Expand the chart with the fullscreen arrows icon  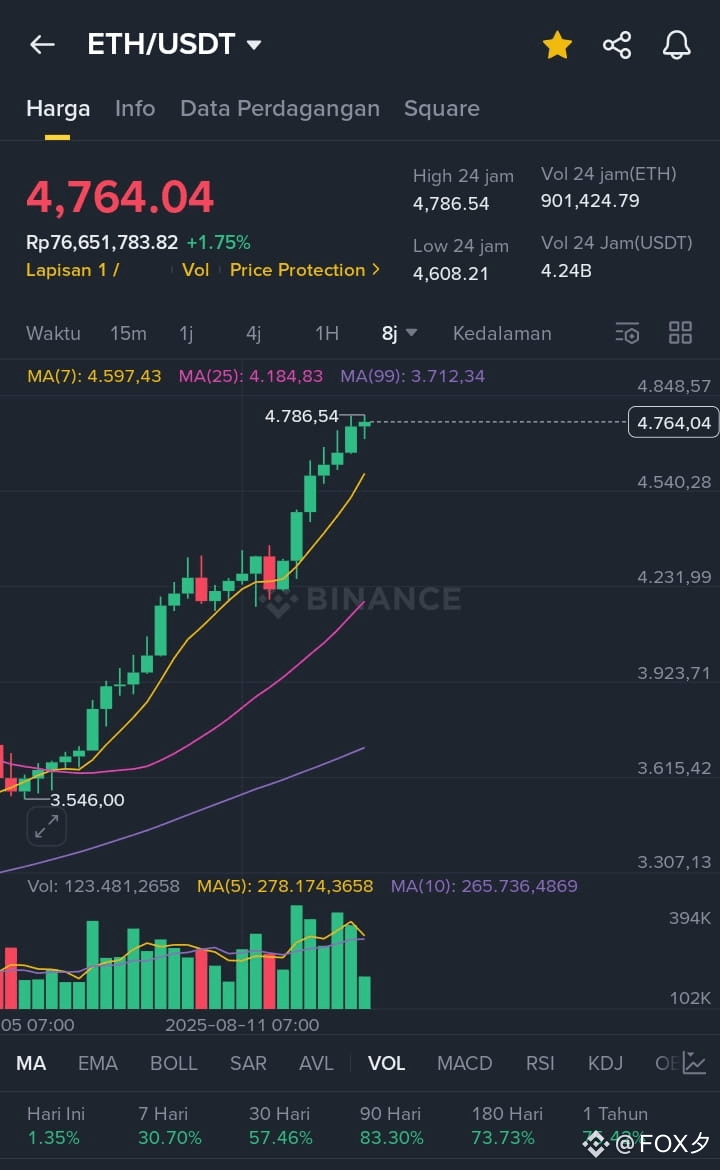[46, 827]
